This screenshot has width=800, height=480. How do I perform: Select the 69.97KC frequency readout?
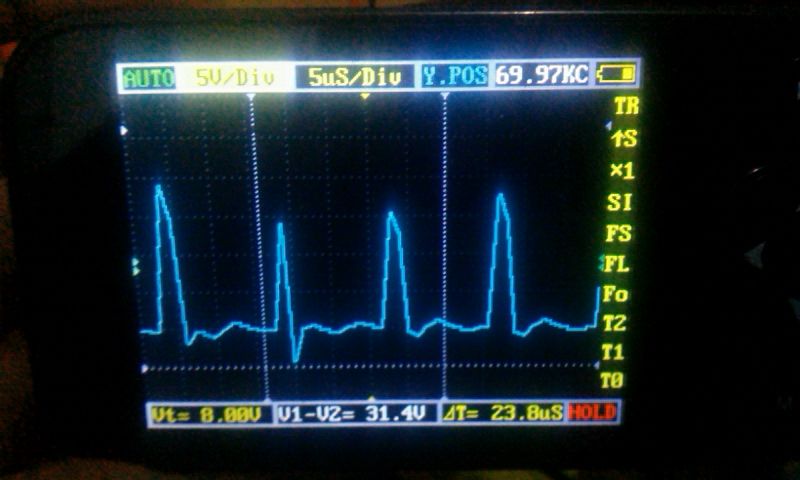click(541, 75)
